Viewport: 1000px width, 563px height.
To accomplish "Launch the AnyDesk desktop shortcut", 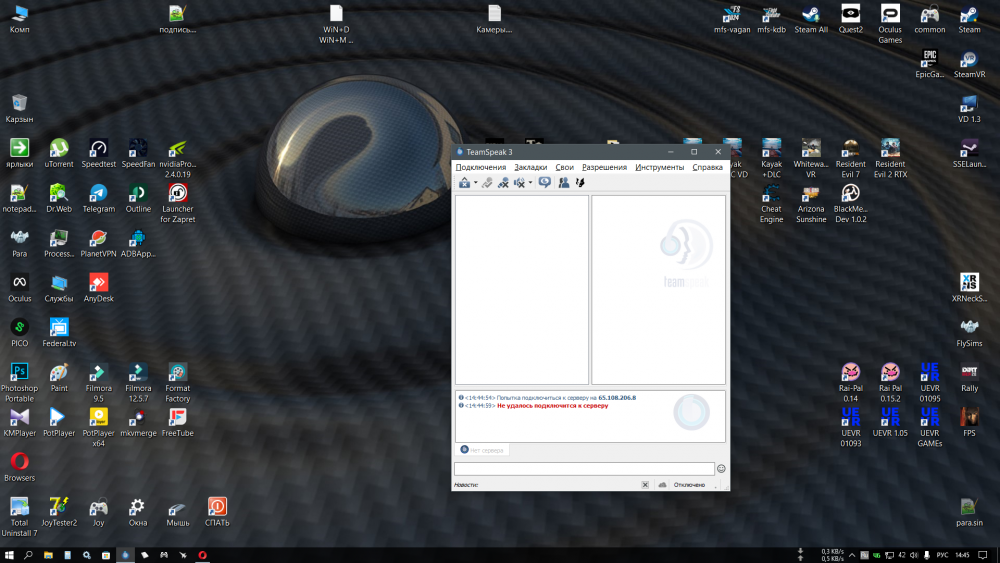I will 98,284.
